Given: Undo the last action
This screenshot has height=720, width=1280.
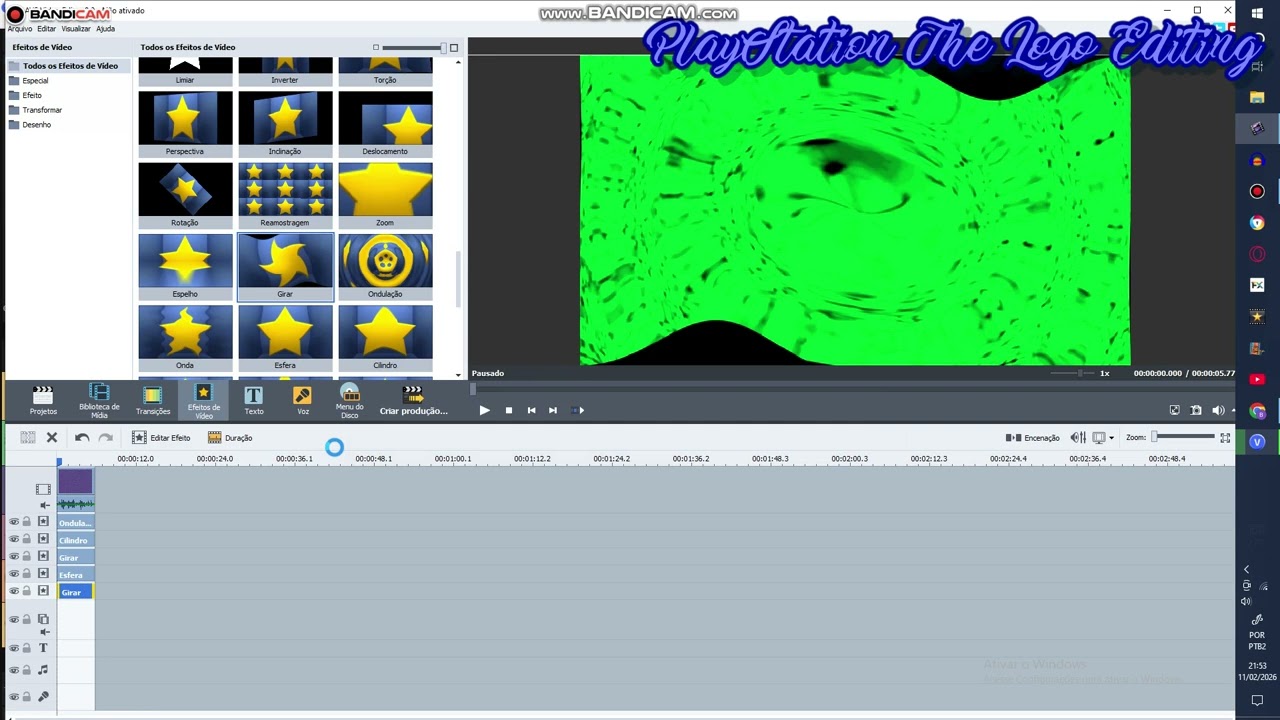Looking at the screenshot, I should 82,437.
